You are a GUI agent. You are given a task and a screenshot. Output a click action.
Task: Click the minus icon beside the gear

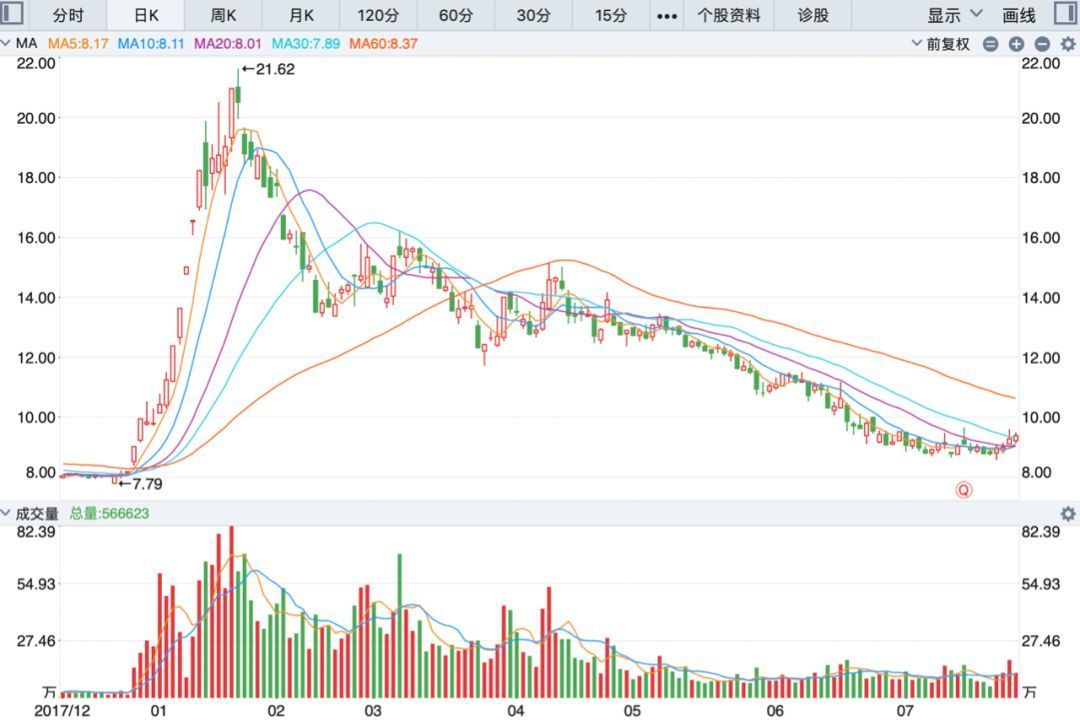pyautogui.click(x=1042, y=44)
